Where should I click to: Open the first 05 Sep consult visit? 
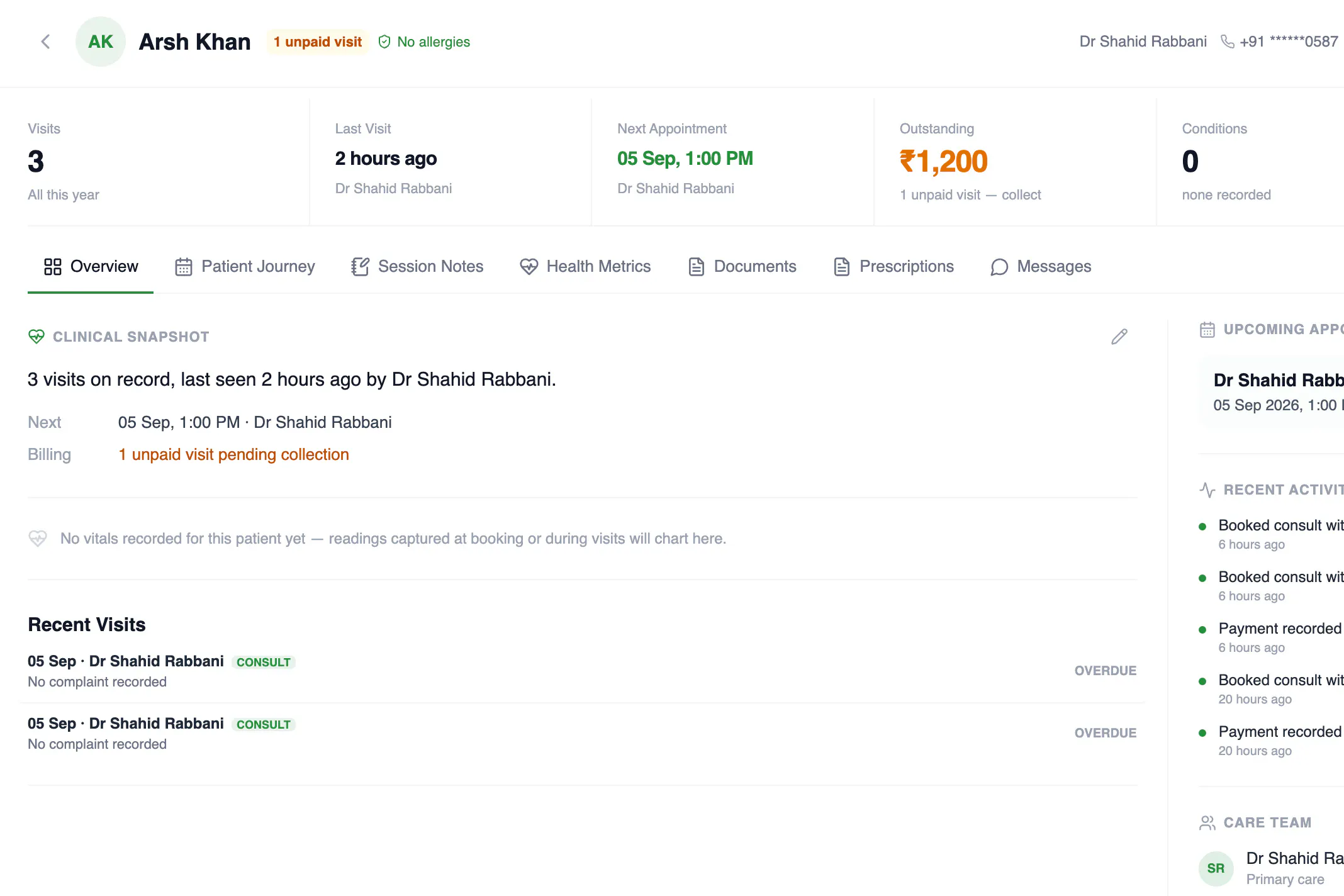(x=582, y=671)
